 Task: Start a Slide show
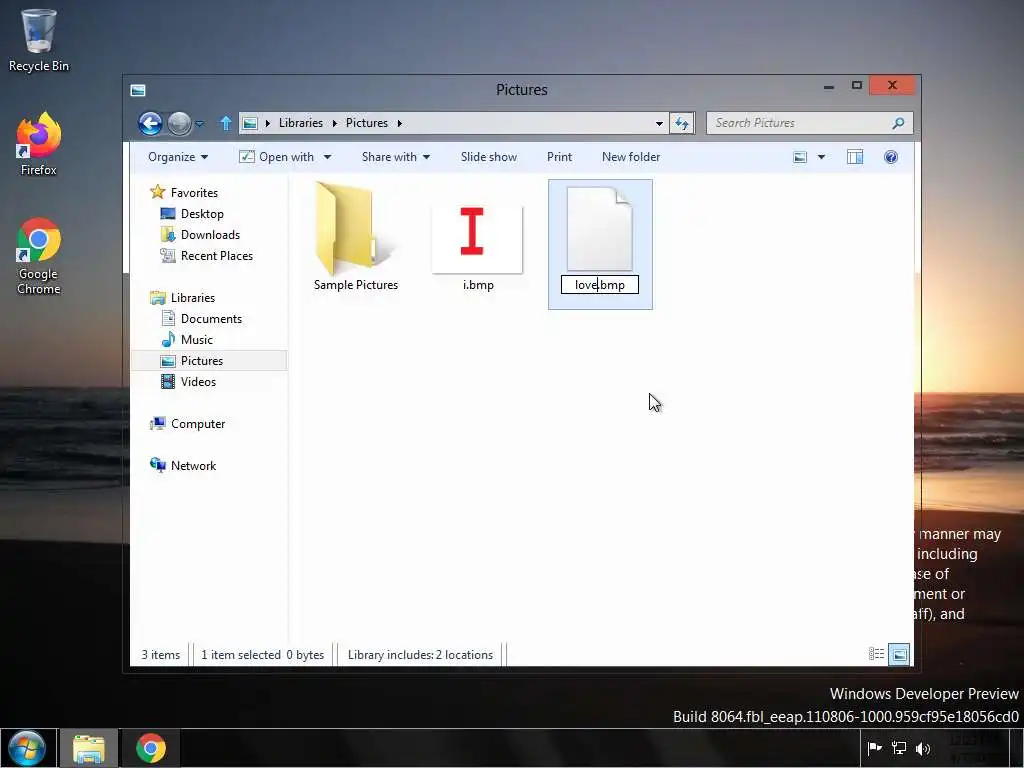click(x=488, y=157)
